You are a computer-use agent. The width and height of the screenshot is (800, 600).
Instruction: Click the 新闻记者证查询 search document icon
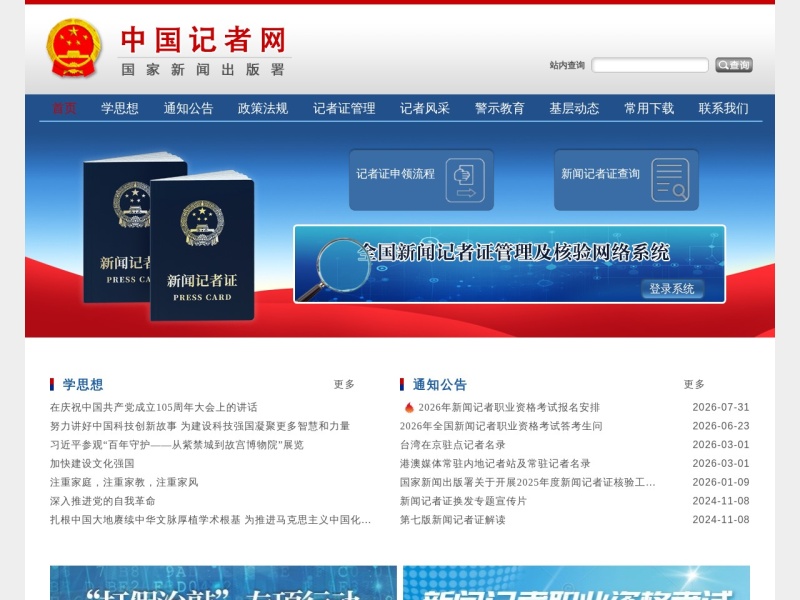670,180
